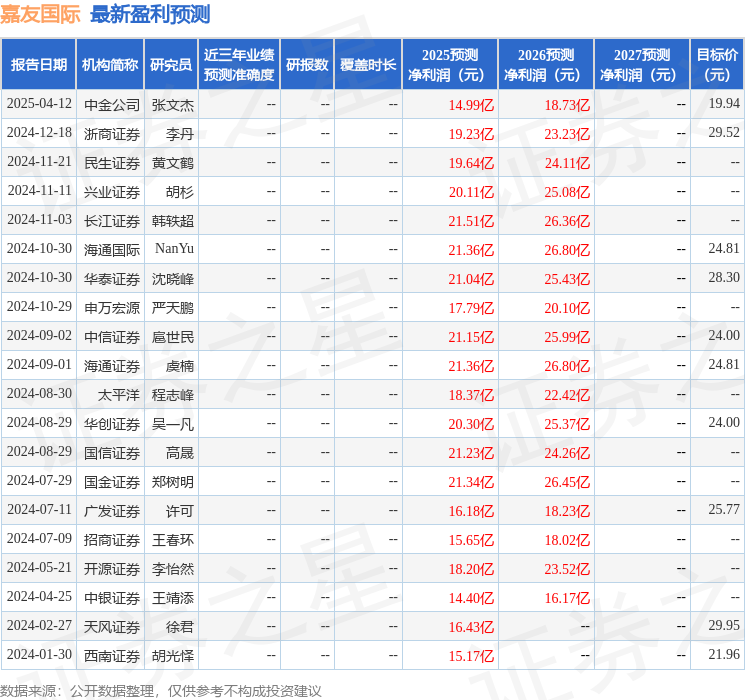
Task: Click target price 25.77
Action: (724, 509)
